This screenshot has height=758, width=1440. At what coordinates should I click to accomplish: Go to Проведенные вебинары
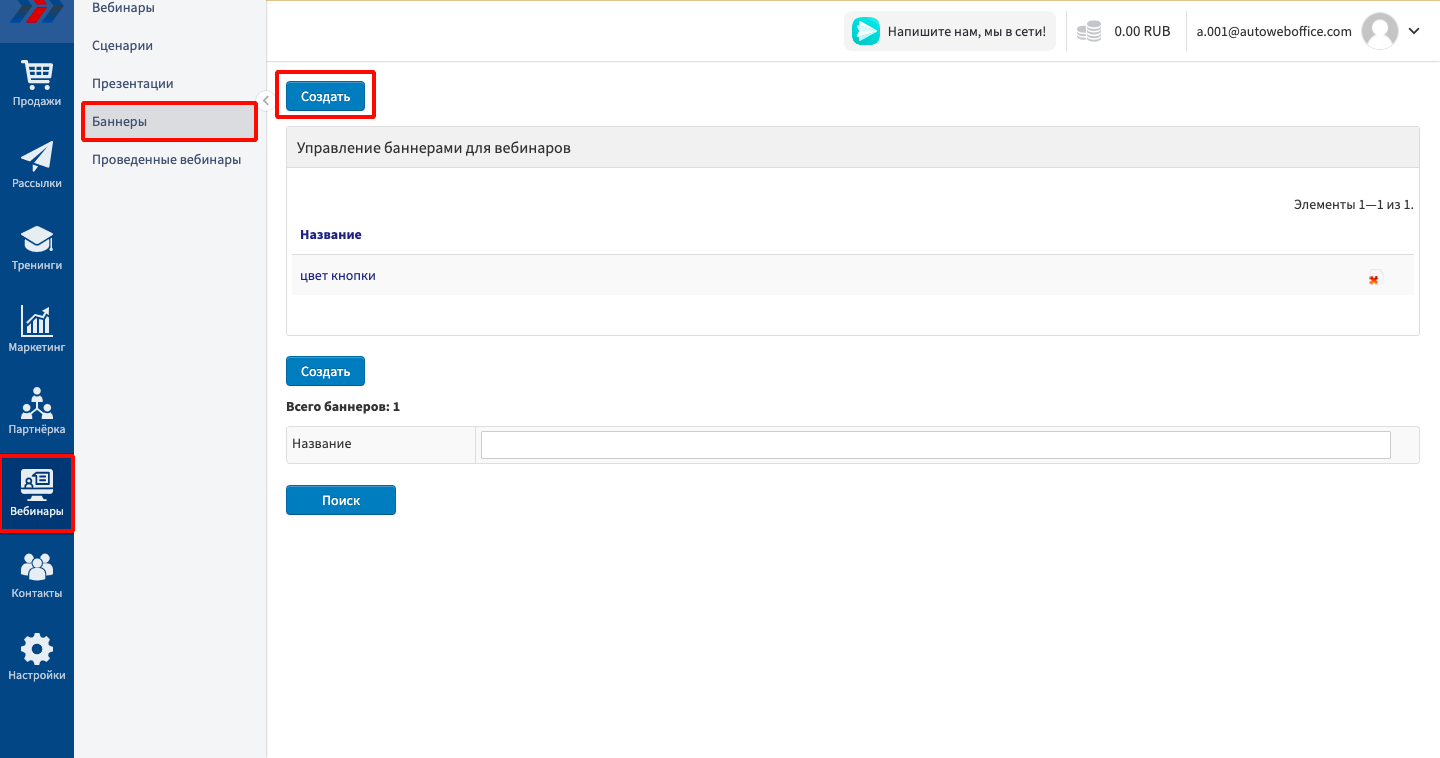tap(166, 159)
